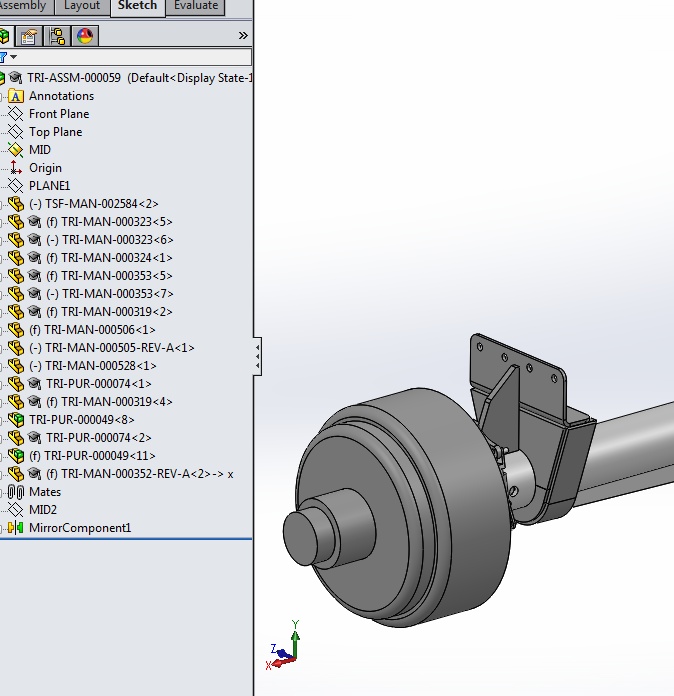This screenshot has width=674, height=696.
Task: Click the "Origin" label
Action: [45, 168]
